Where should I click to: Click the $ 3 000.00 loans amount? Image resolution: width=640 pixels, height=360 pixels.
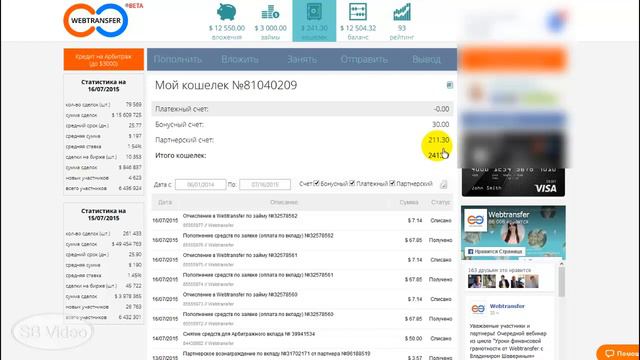point(270,28)
